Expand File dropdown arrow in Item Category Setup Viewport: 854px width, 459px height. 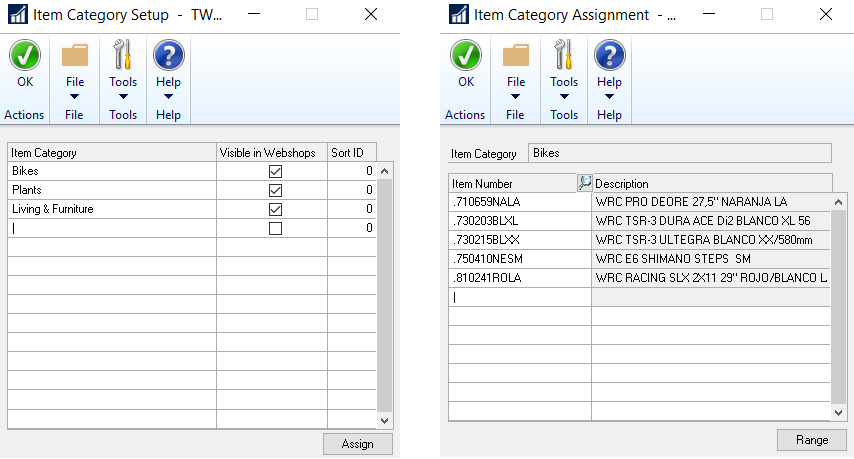(x=75, y=97)
